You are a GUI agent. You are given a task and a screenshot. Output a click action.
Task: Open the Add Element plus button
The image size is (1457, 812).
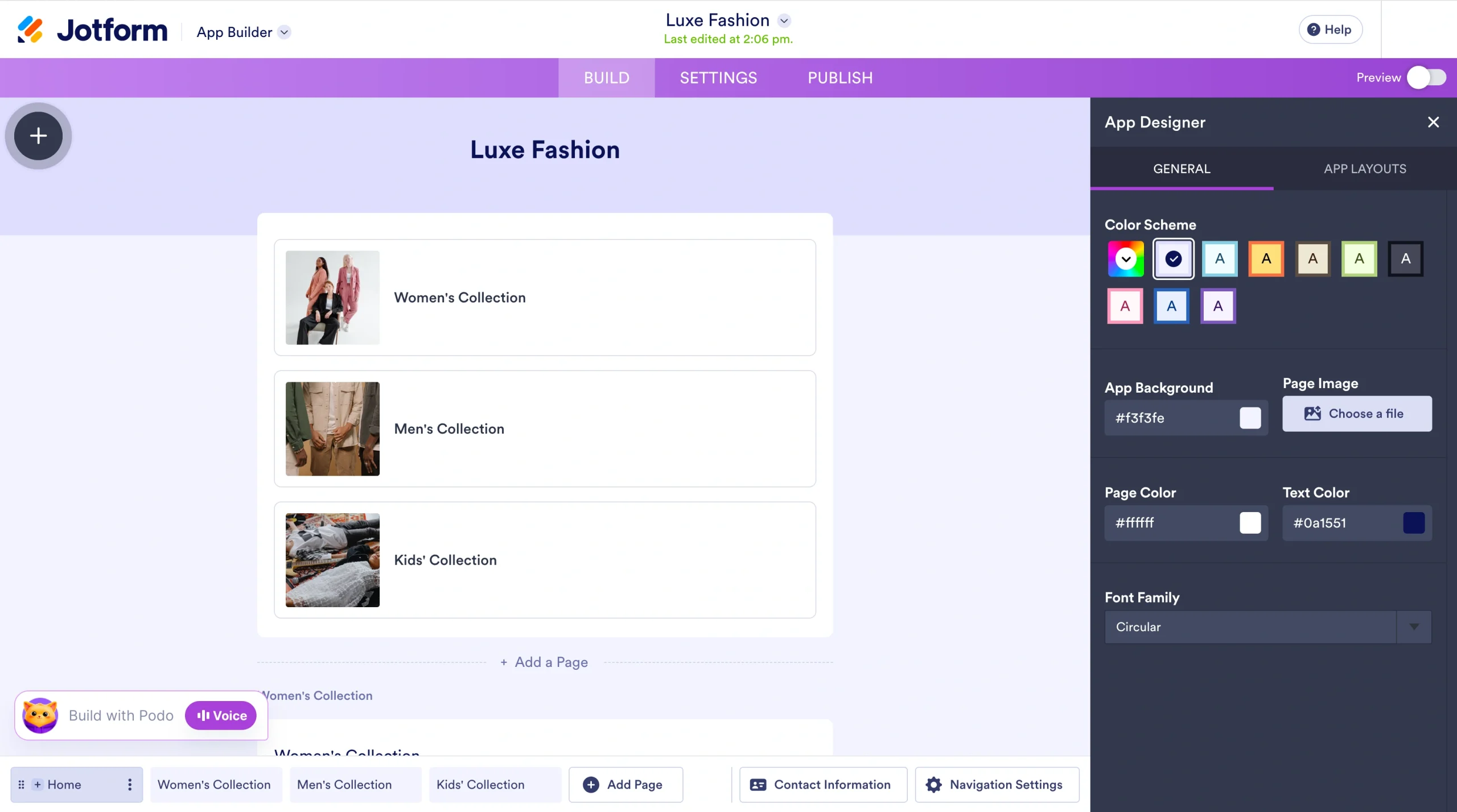pos(38,136)
